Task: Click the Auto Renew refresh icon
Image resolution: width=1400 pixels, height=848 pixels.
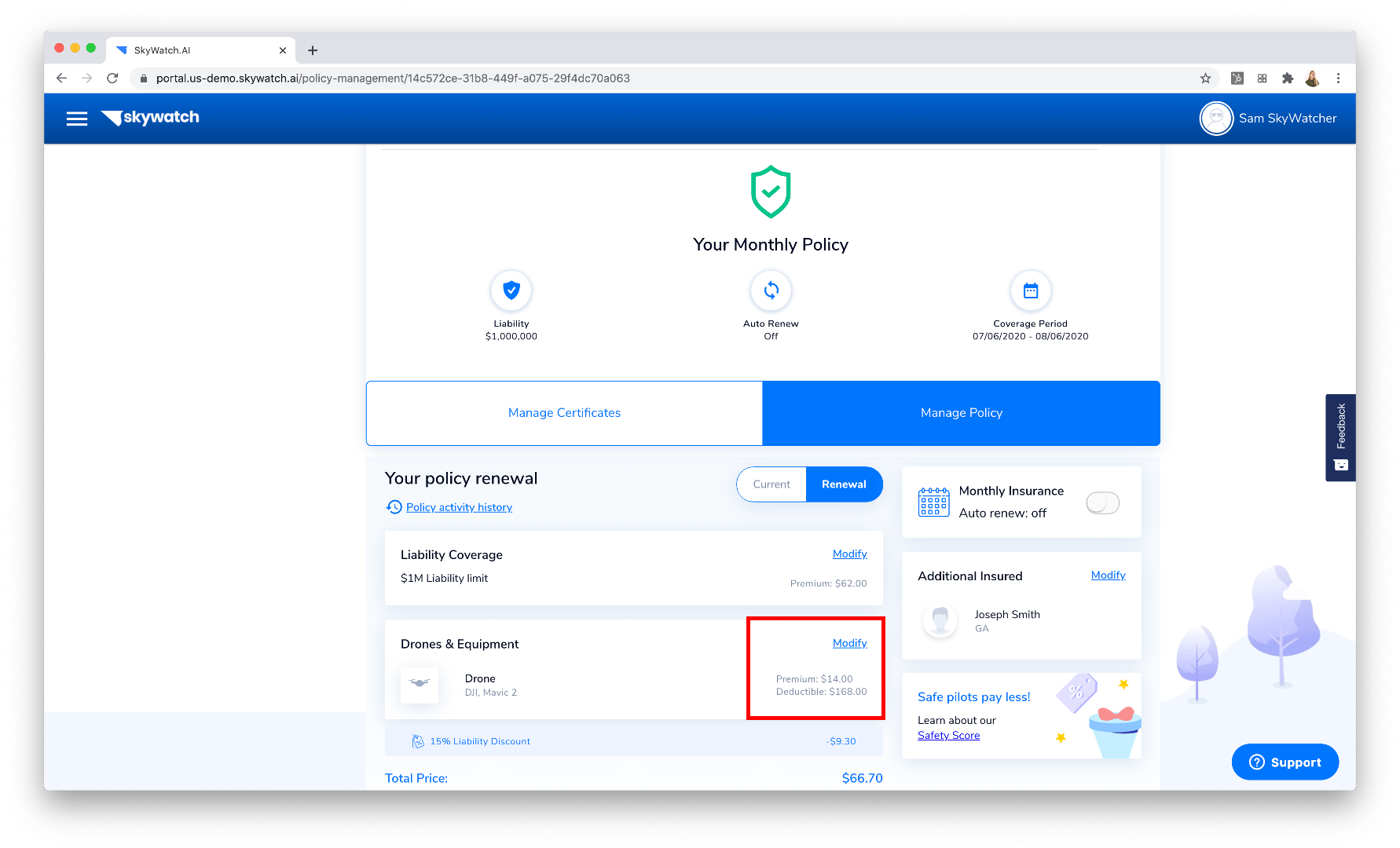Action: pos(771,291)
